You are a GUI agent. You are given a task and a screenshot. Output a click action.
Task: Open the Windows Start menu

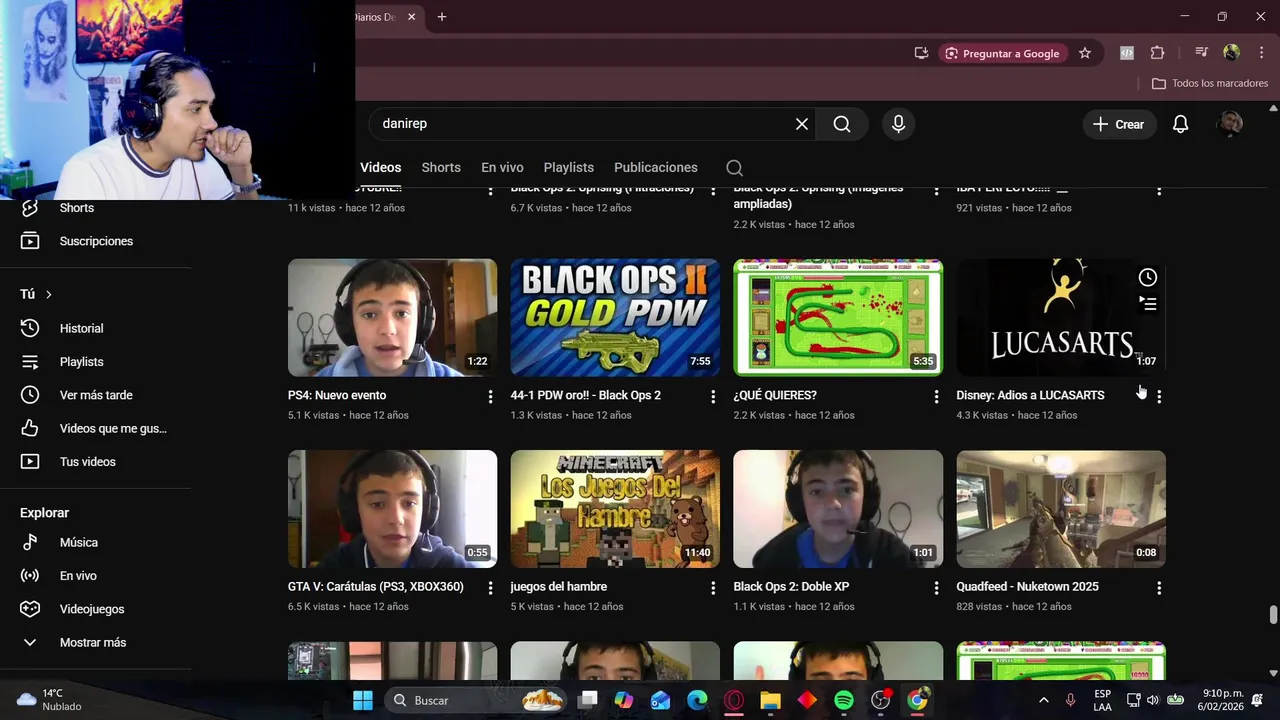click(362, 701)
